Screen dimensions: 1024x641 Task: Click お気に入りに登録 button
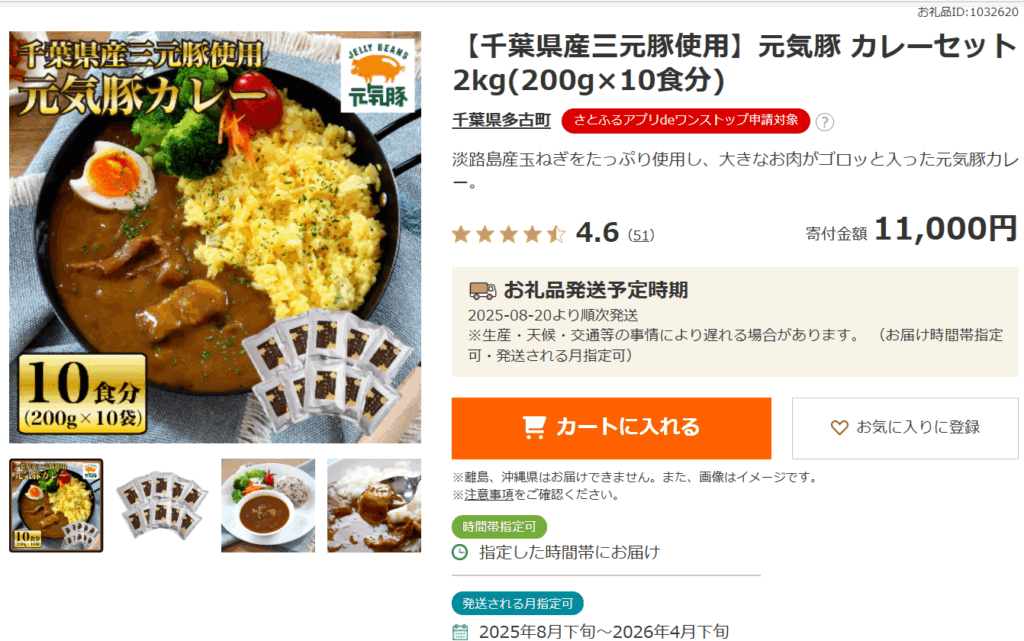pyautogui.click(x=905, y=428)
